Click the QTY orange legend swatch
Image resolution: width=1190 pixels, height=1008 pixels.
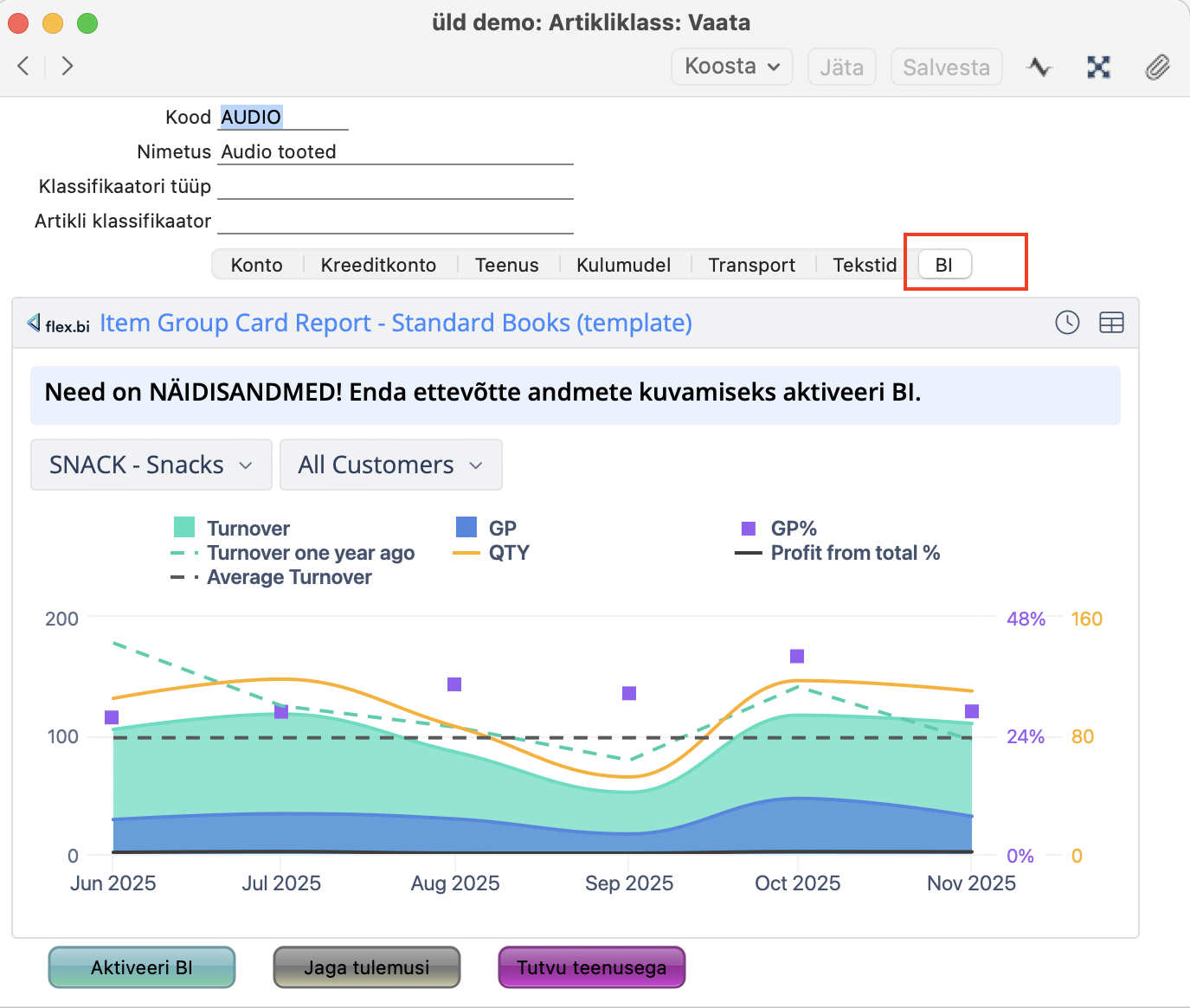(466, 553)
